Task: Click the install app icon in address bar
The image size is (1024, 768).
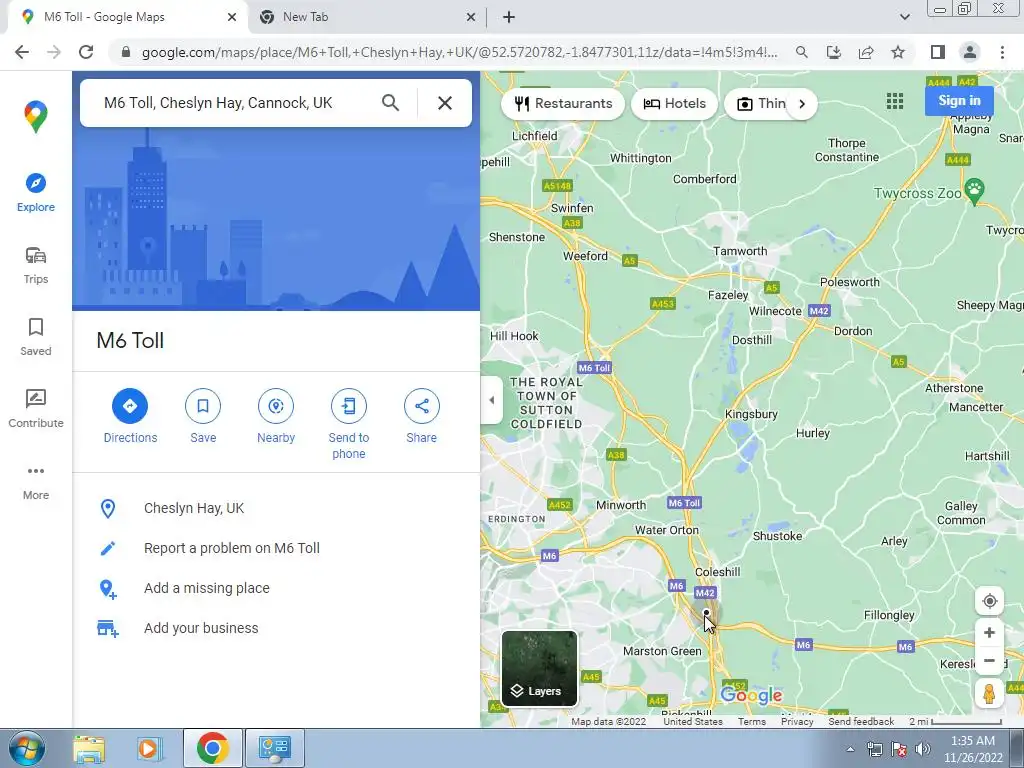Action: (x=834, y=52)
